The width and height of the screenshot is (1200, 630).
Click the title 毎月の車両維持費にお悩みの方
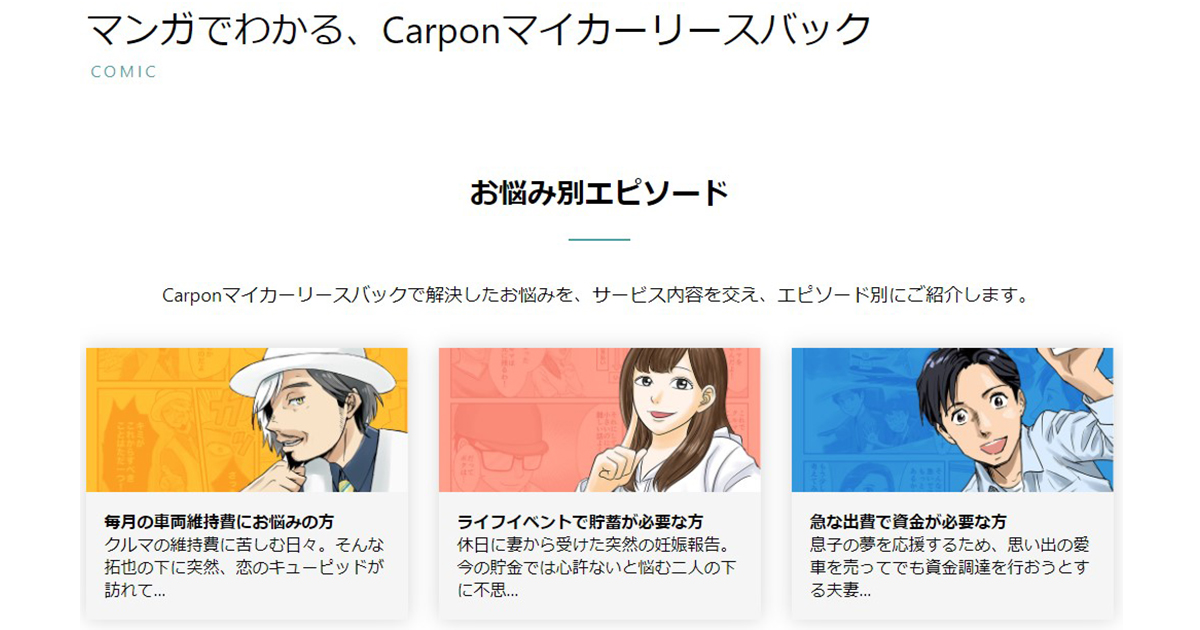click(x=219, y=522)
